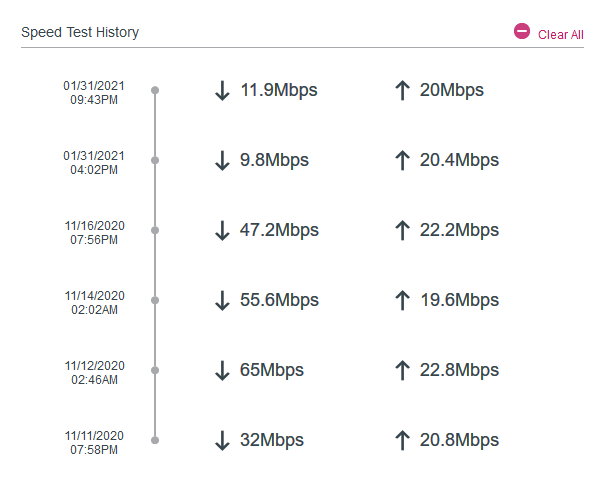Select the timeline dot for 11/14/2020 02:02AM
This screenshot has height=484, width=604.
(x=155, y=300)
